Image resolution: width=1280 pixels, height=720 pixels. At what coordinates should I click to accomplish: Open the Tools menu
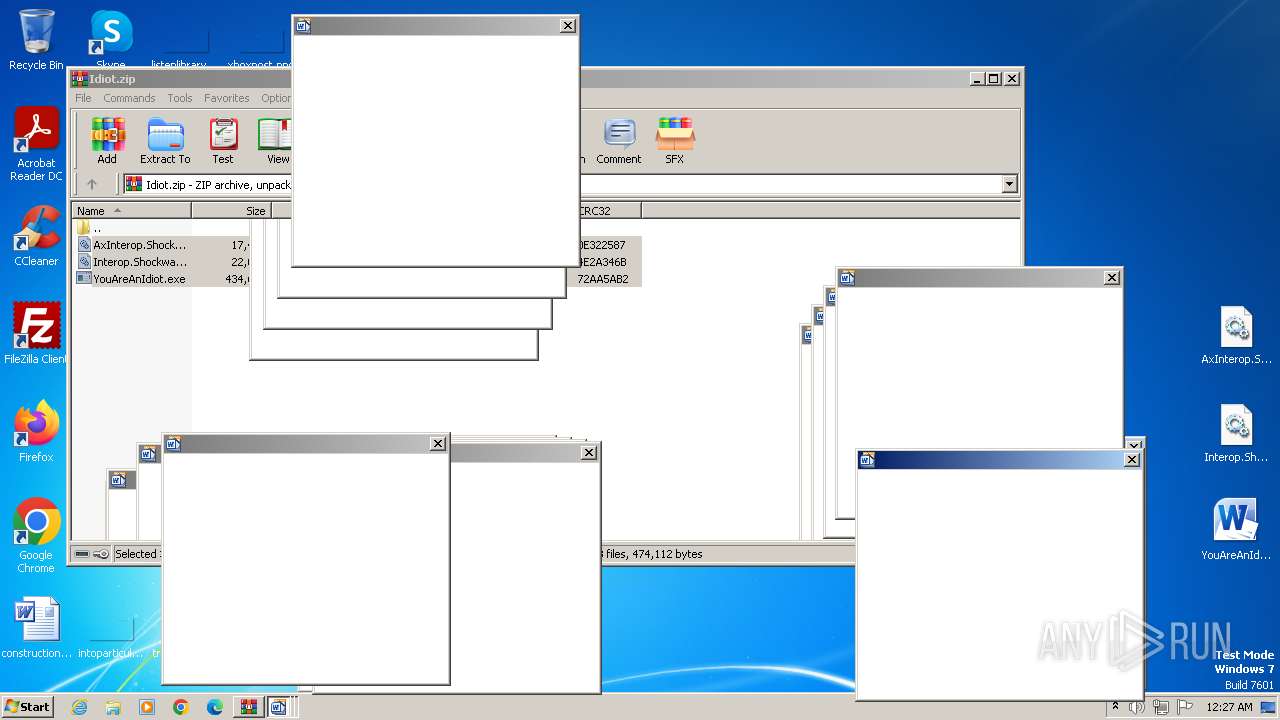point(180,98)
